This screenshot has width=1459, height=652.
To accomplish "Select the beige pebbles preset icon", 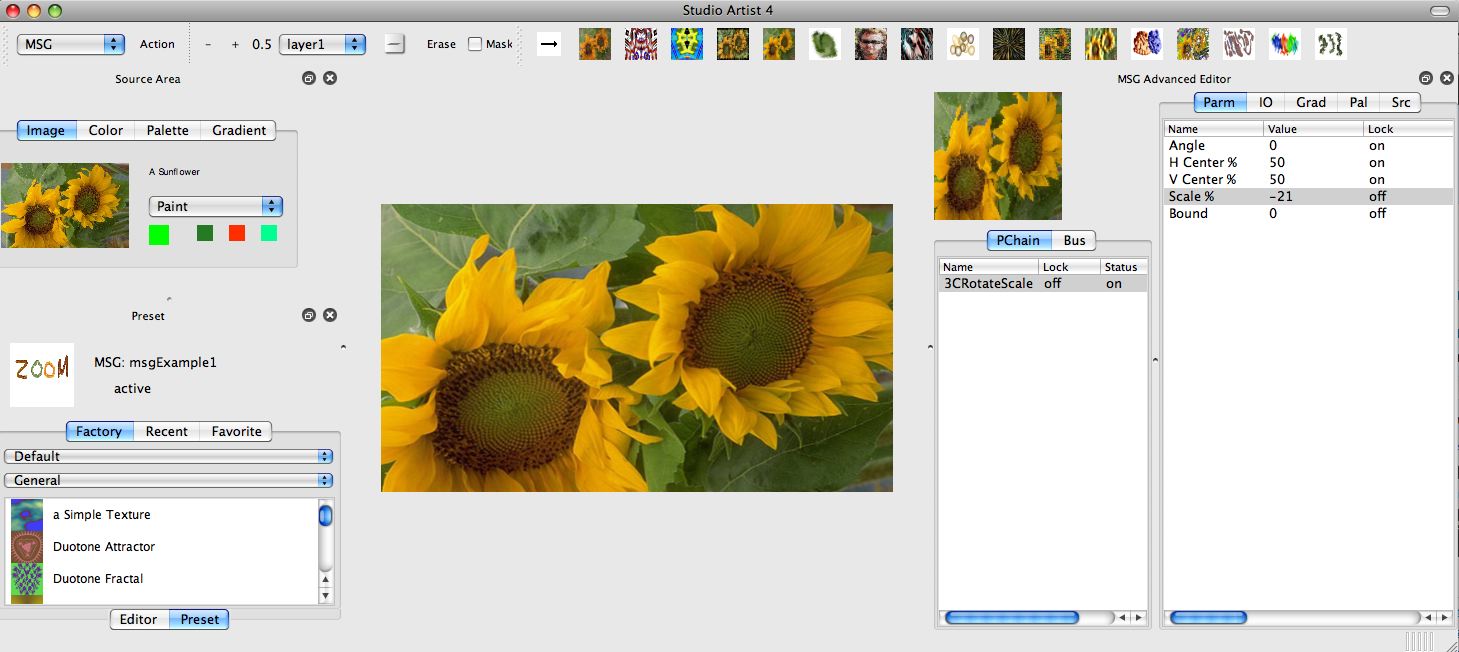I will coord(963,44).
